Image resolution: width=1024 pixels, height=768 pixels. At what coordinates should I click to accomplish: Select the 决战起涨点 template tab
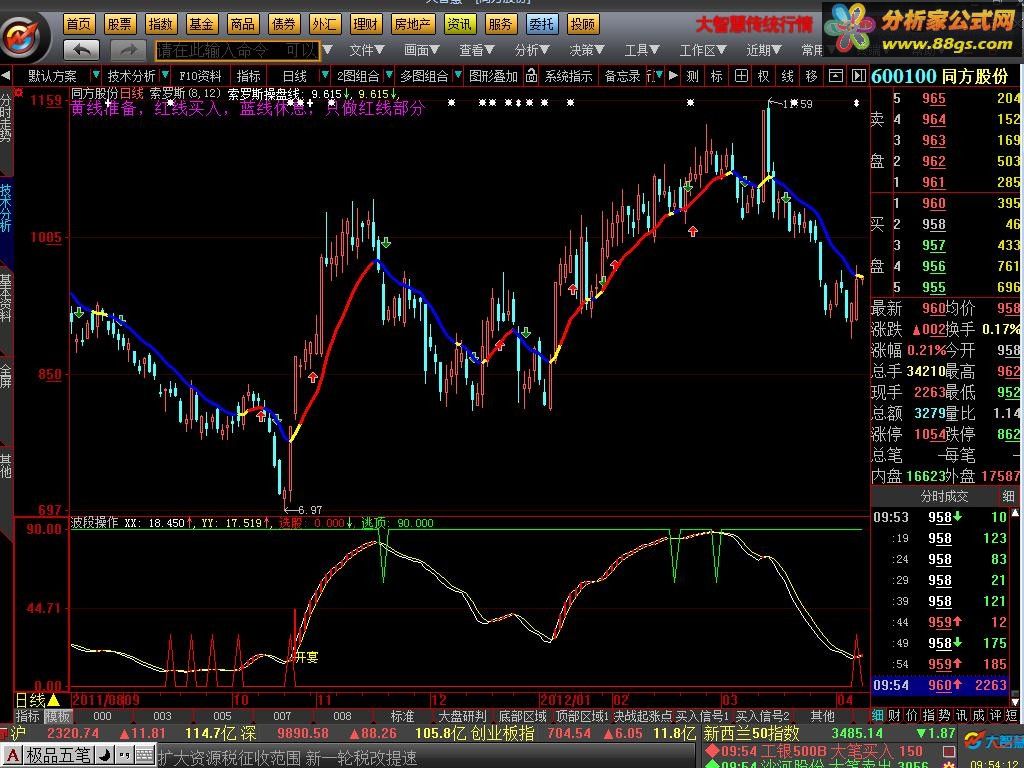pyautogui.click(x=643, y=716)
